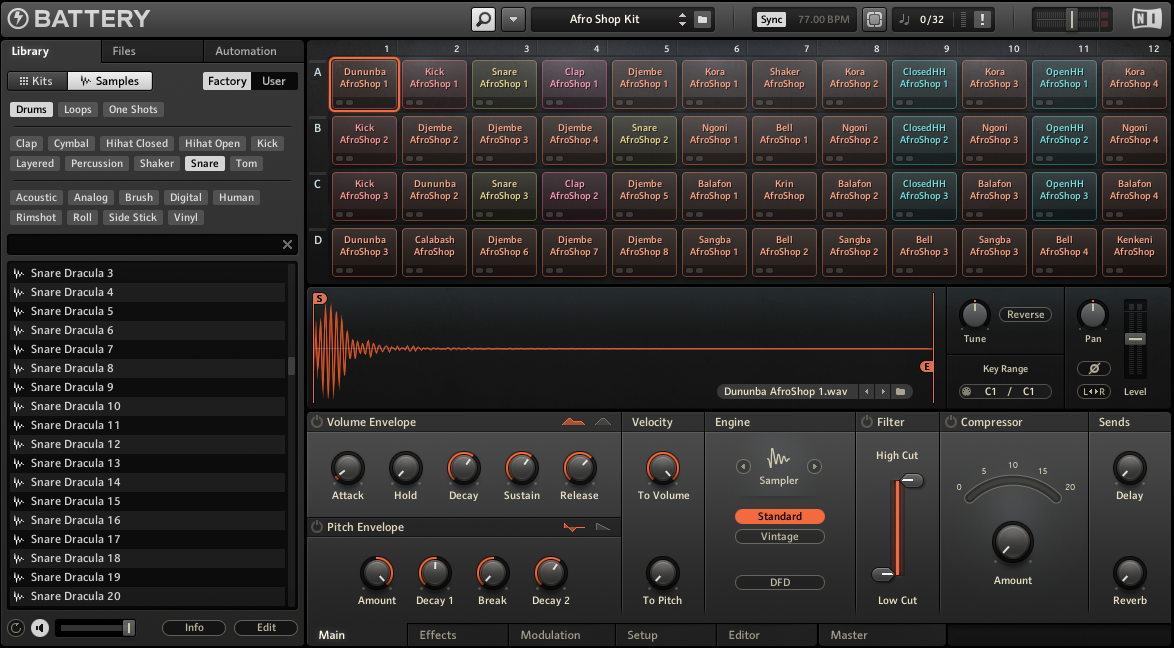
Task: Select the Hihat Closed tag filter
Action: coord(137,143)
